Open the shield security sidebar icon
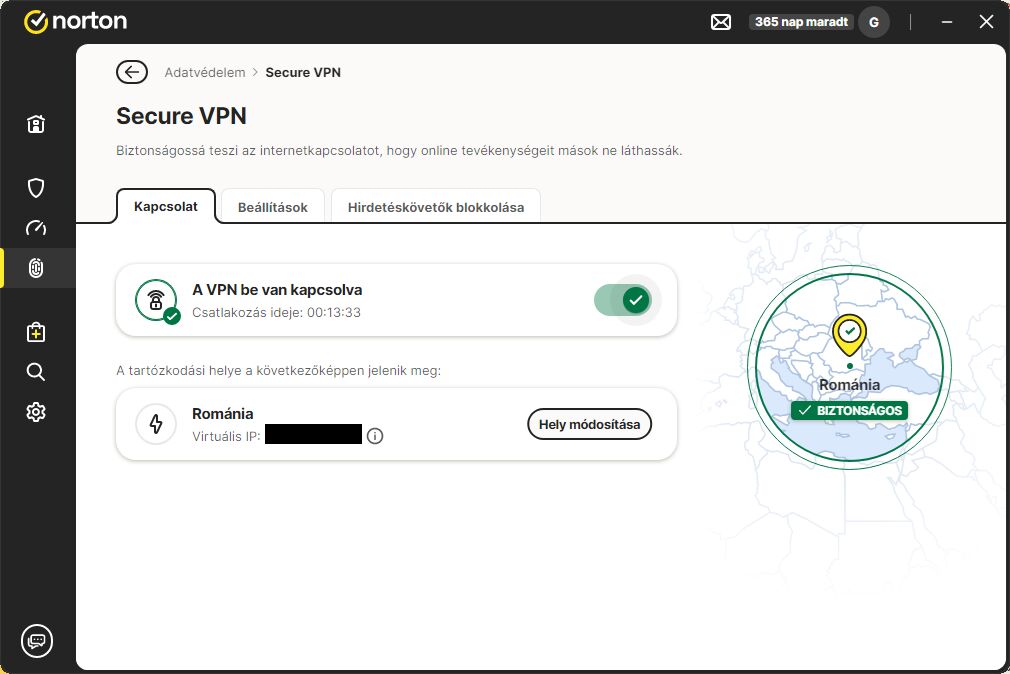The width and height of the screenshot is (1010, 674). [x=36, y=188]
